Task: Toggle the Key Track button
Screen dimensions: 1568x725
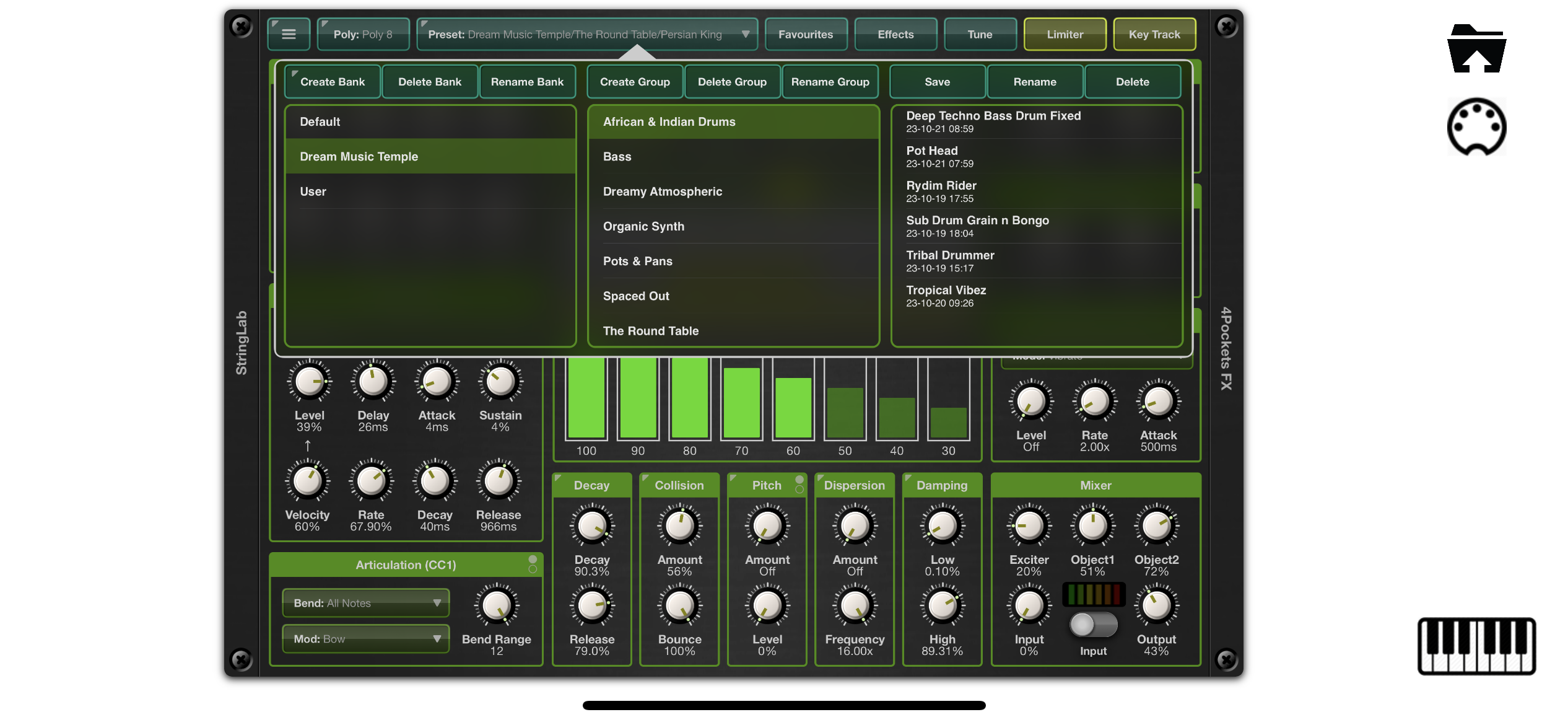Action: (1154, 34)
